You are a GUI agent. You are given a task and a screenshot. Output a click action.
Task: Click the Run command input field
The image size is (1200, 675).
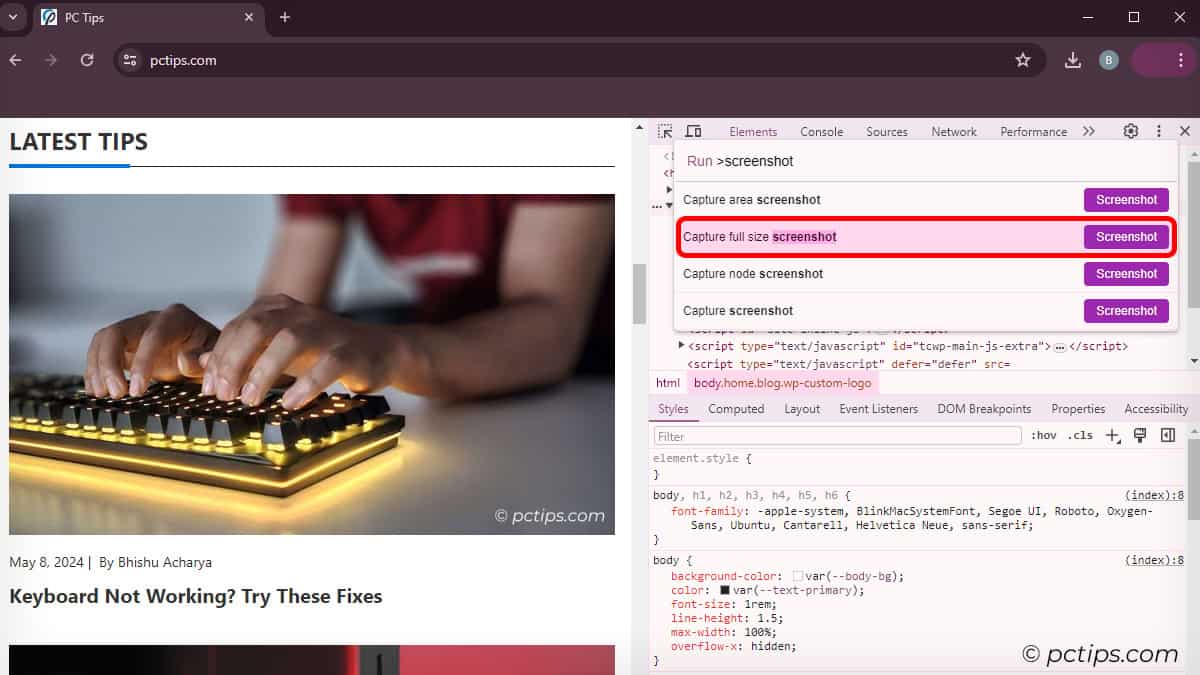[926, 161]
